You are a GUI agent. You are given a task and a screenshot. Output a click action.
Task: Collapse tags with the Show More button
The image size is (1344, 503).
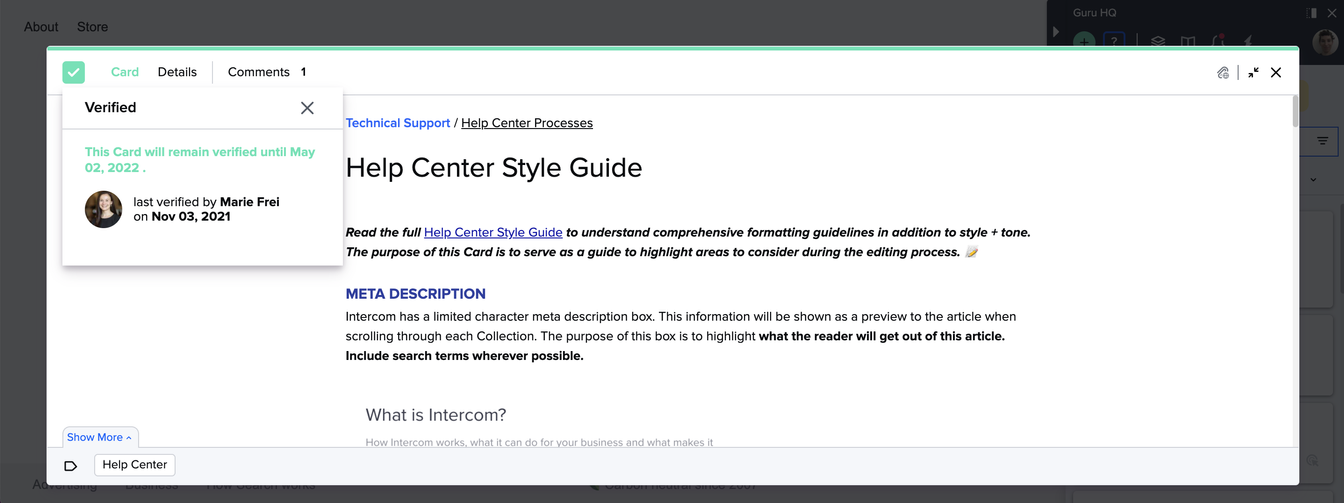(x=100, y=437)
